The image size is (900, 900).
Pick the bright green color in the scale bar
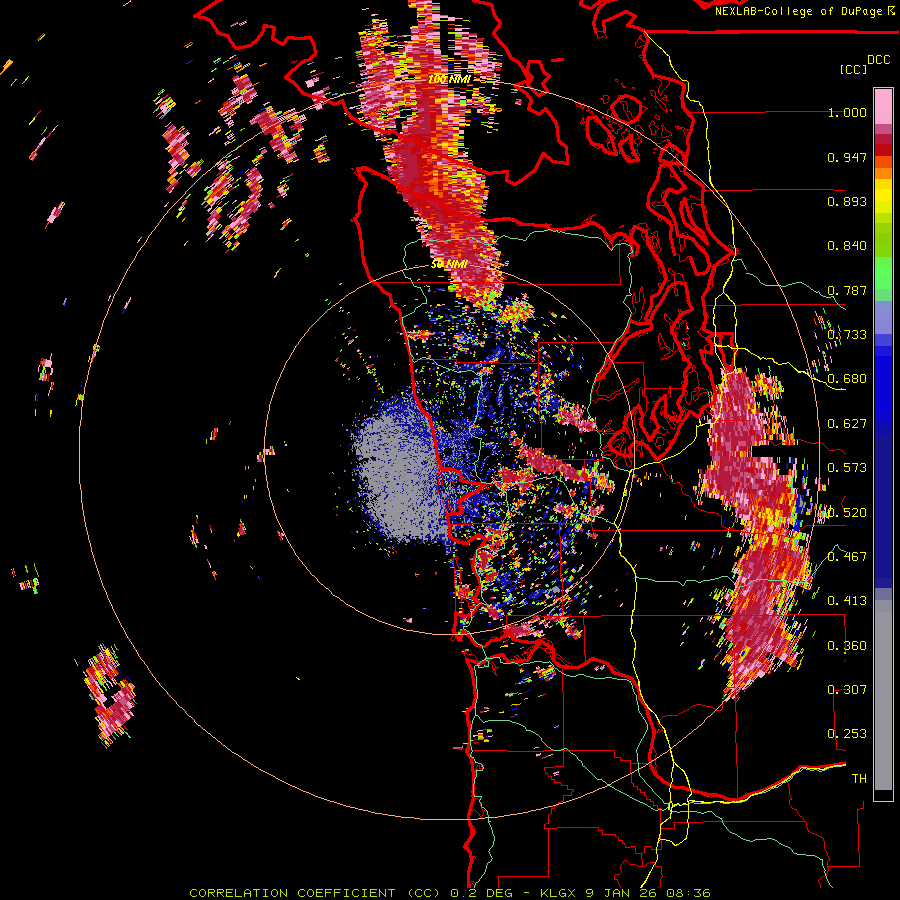click(x=883, y=273)
